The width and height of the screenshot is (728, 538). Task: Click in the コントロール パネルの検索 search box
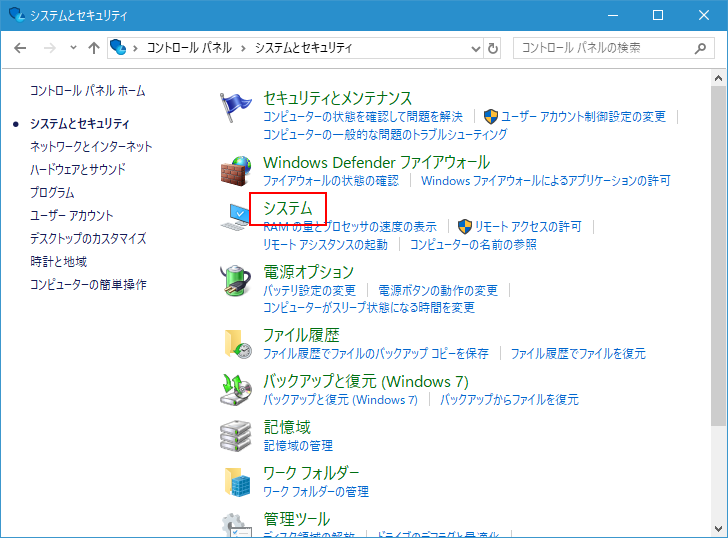pos(613,48)
